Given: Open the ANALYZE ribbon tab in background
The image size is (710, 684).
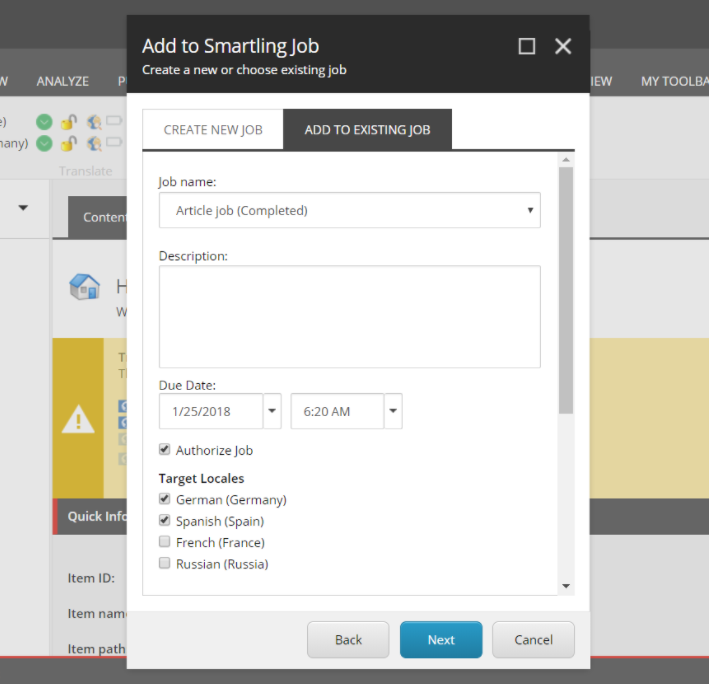Looking at the screenshot, I should pos(62,81).
